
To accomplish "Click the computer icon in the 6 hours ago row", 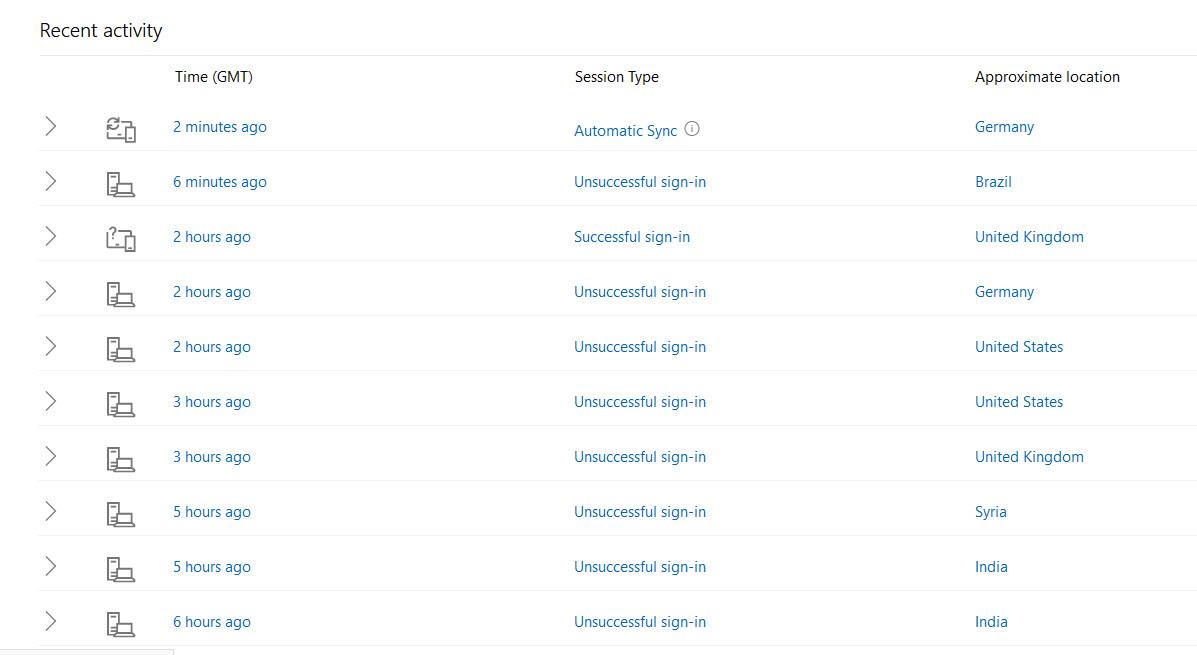I will point(121,624).
